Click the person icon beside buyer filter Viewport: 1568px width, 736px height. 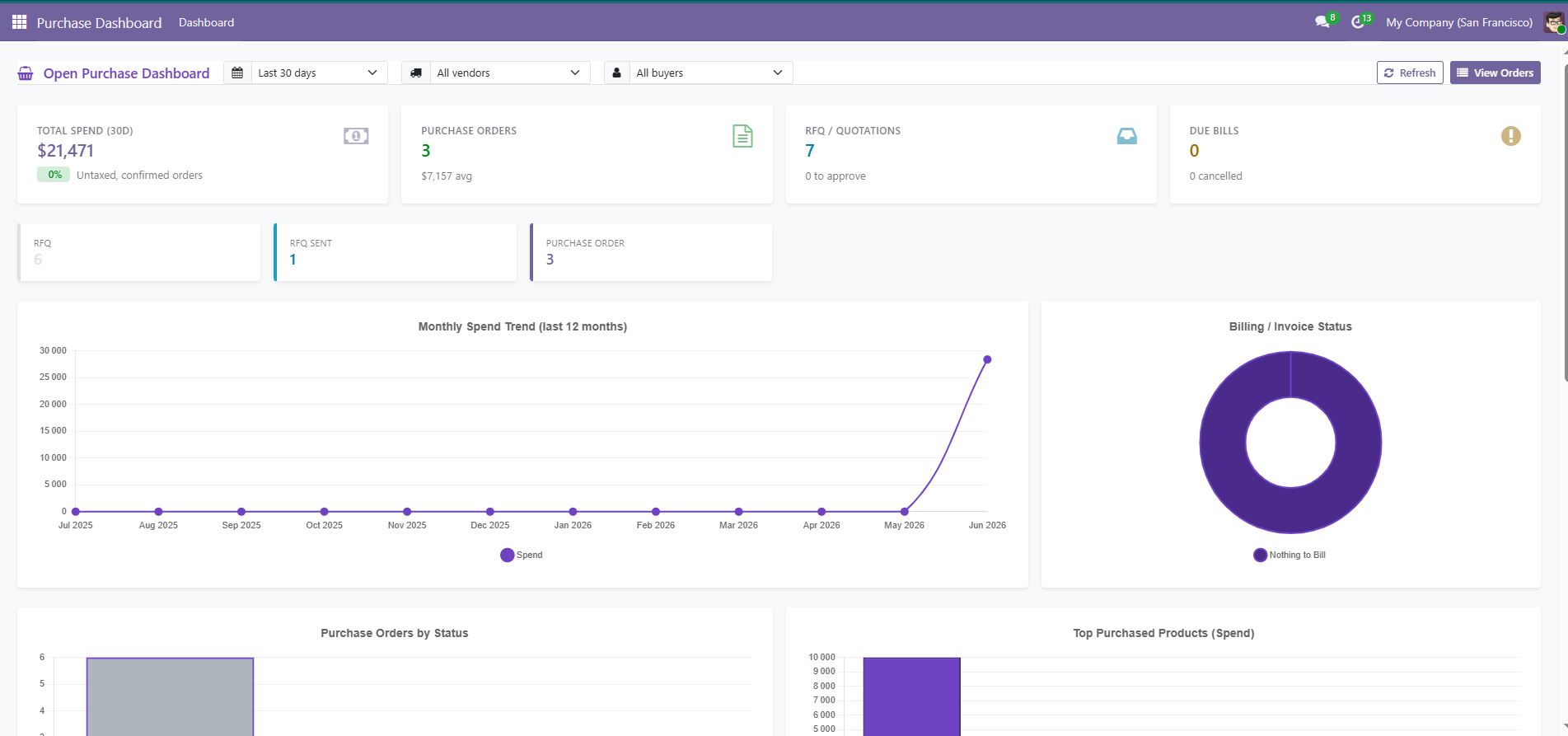tap(616, 73)
